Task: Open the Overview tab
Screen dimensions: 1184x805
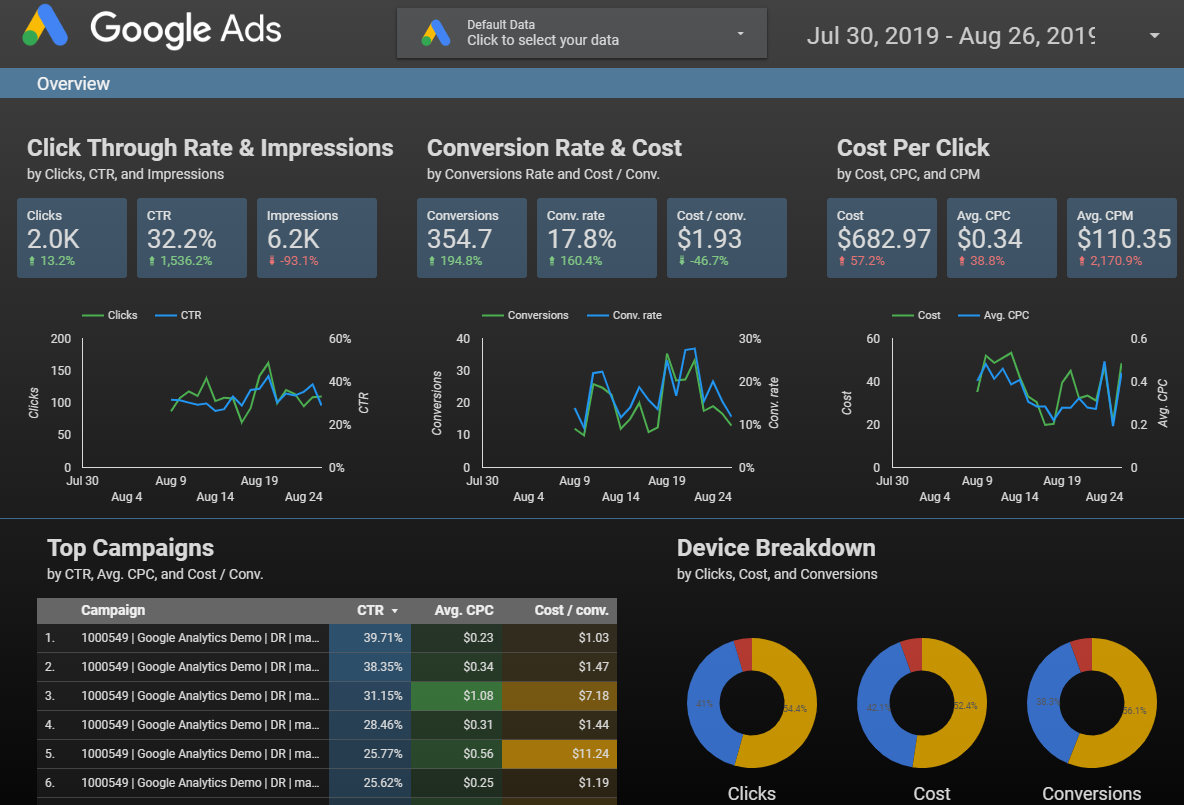Action: click(x=73, y=84)
